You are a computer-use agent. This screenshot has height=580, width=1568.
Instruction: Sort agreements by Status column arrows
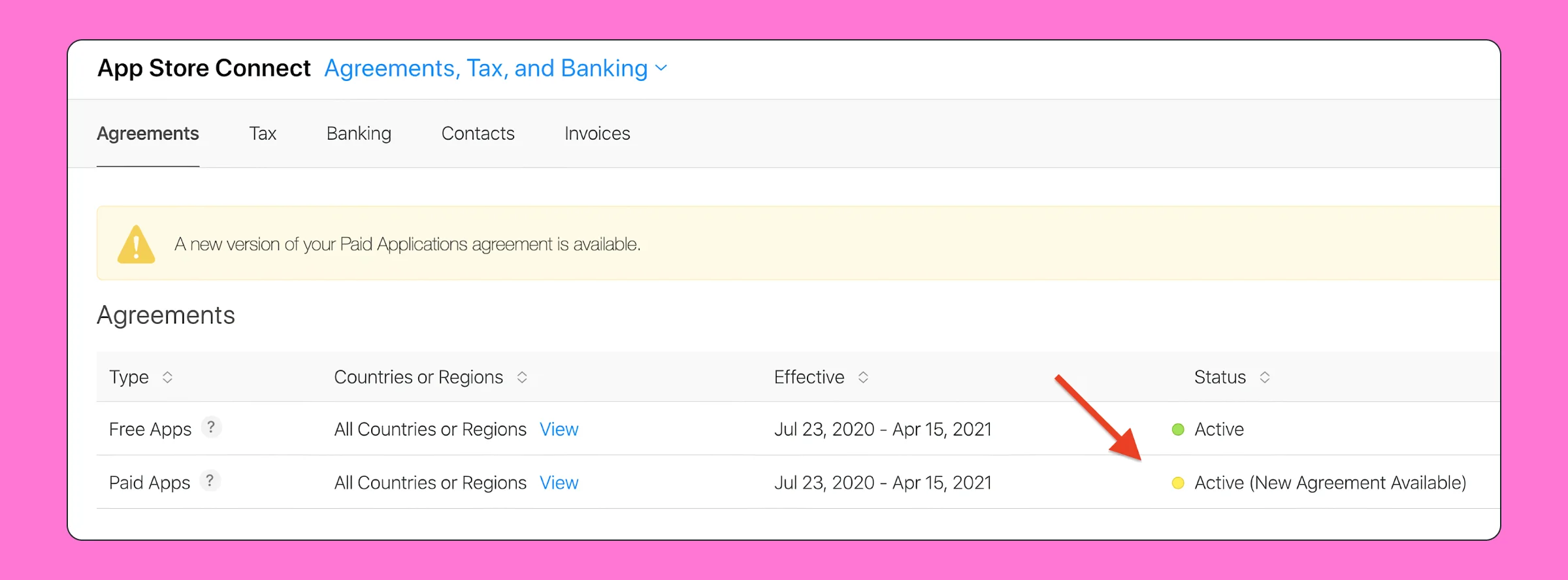point(1265,378)
